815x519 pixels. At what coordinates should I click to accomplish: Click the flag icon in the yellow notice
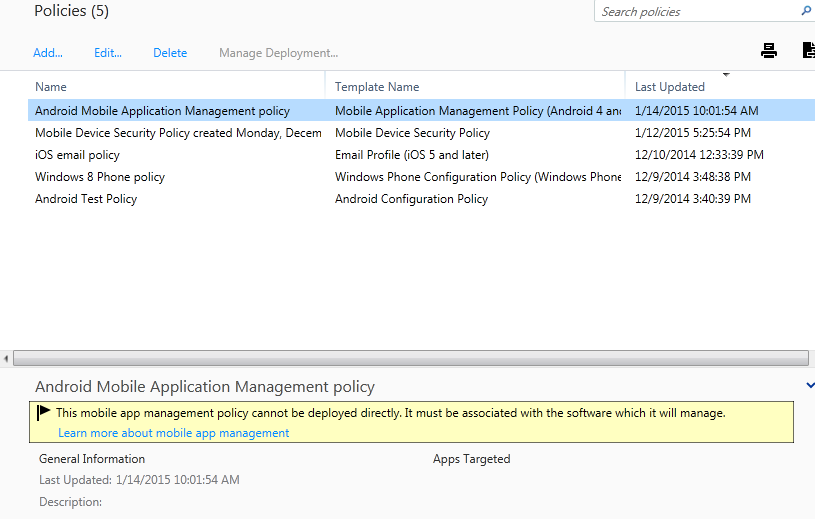tap(44, 413)
